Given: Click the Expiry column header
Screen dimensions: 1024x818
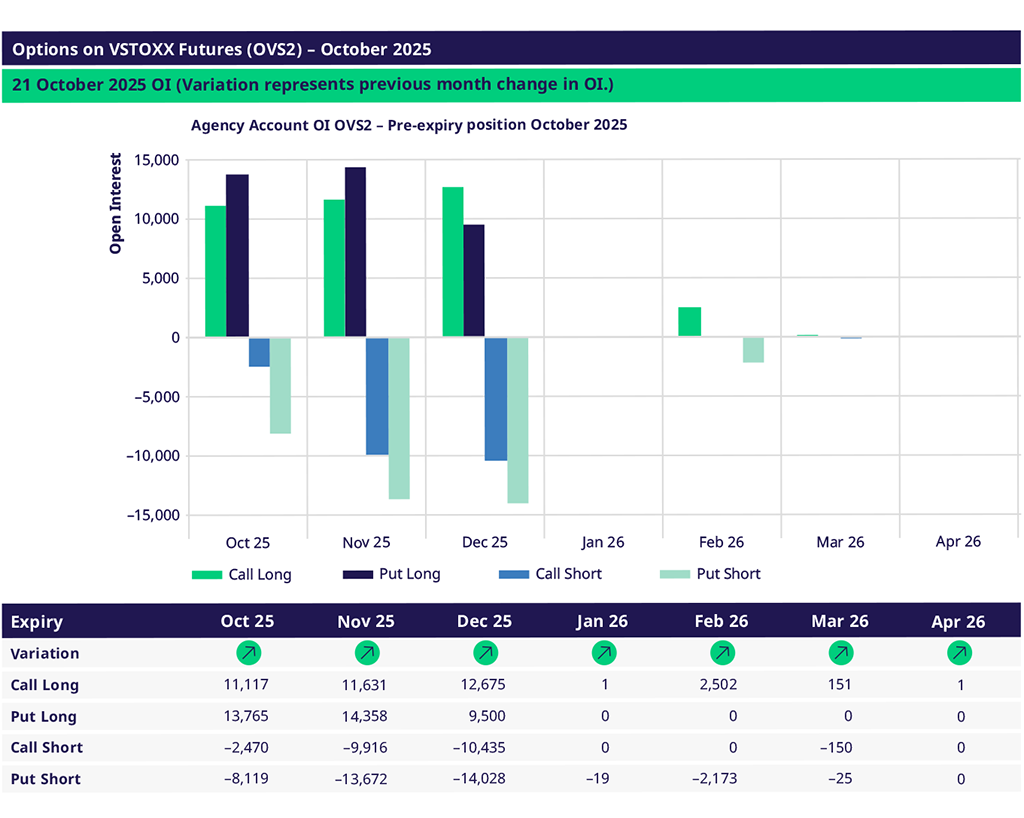Looking at the screenshot, I should pyautogui.click(x=37, y=621).
